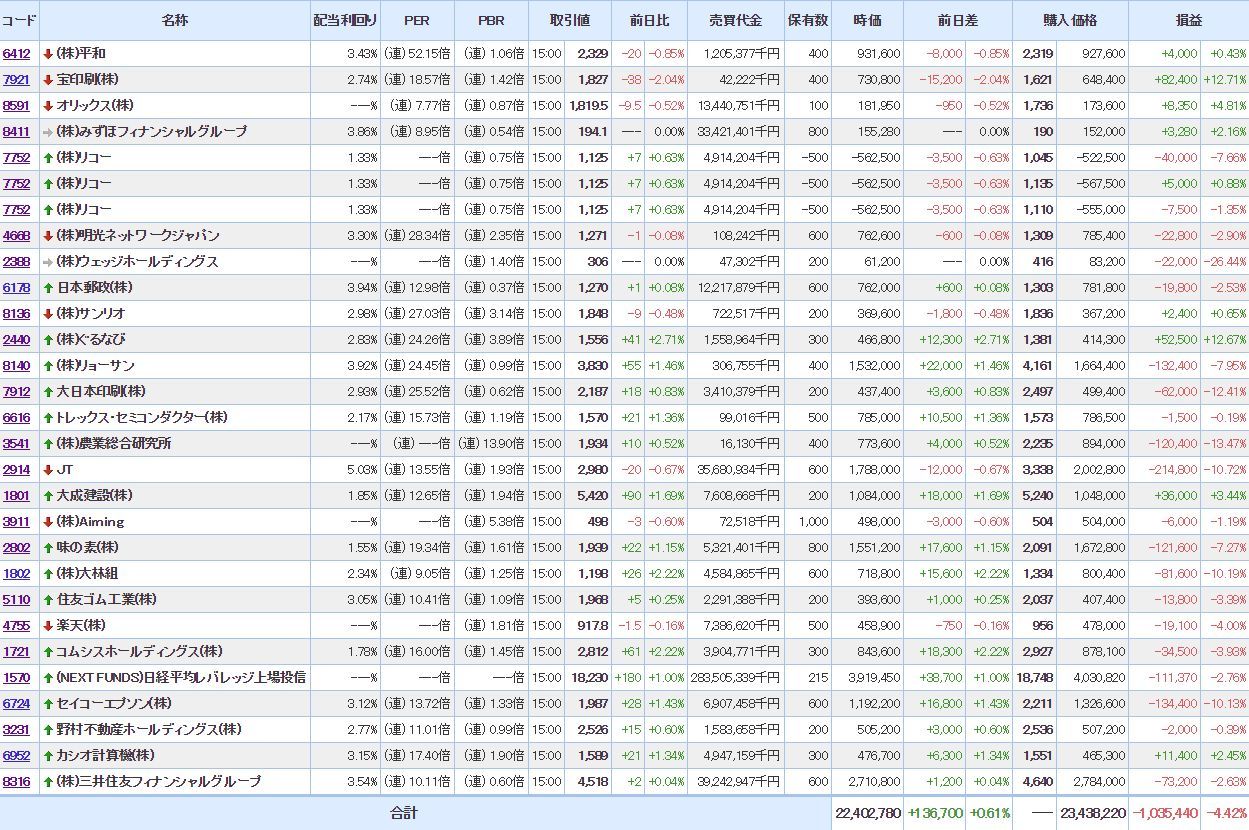1249x830 pixels.
Task: Click the green up arrow beside 大成建設(株)
Action: coord(47,496)
